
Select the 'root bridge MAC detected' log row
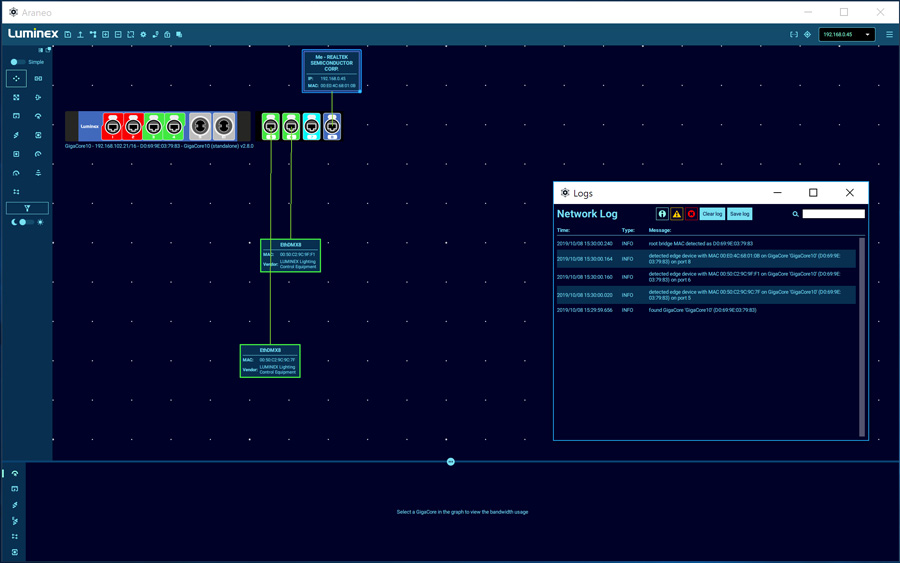707,243
